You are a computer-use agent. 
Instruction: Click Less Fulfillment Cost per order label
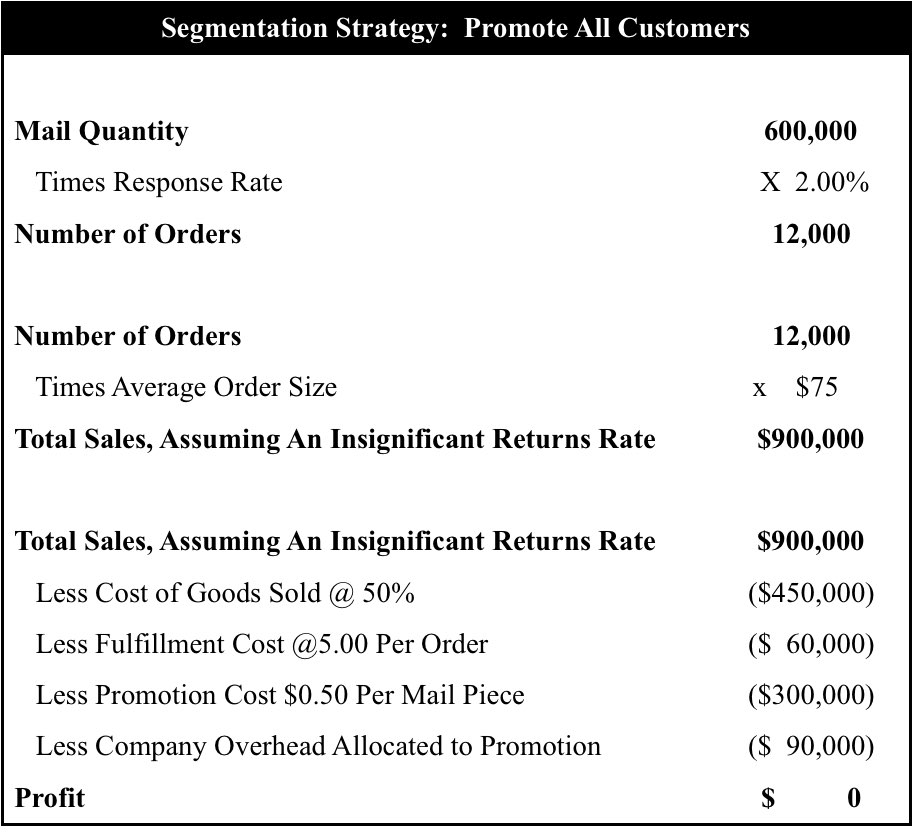point(262,644)
